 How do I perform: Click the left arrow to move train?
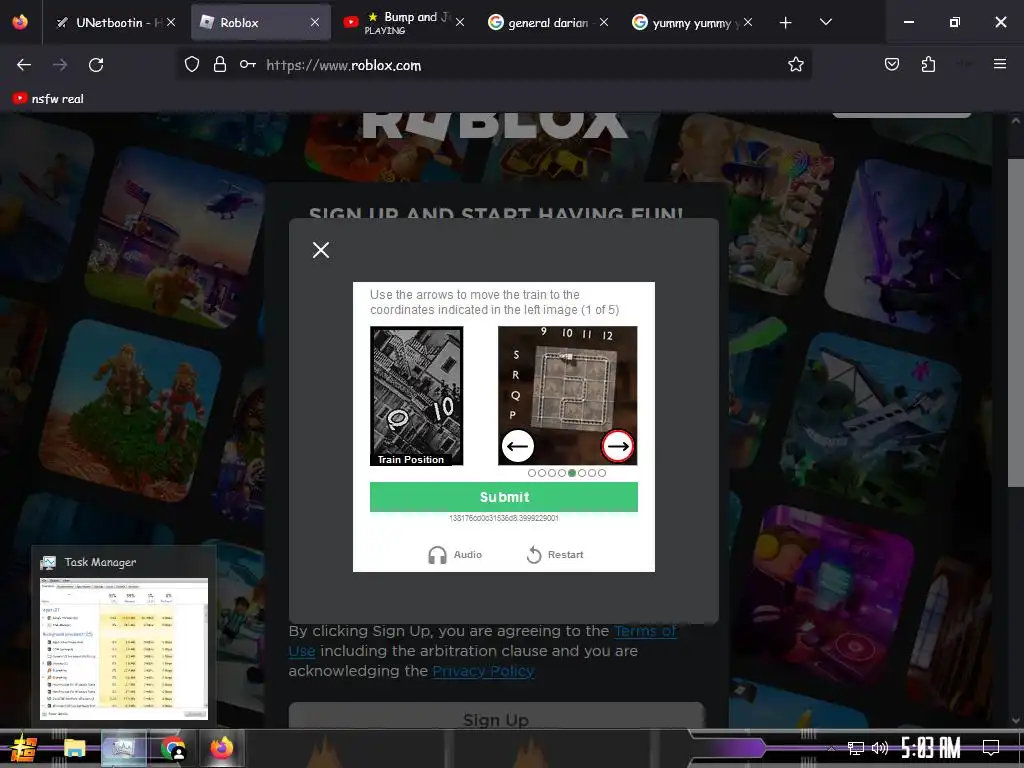[x=518, y=446]
